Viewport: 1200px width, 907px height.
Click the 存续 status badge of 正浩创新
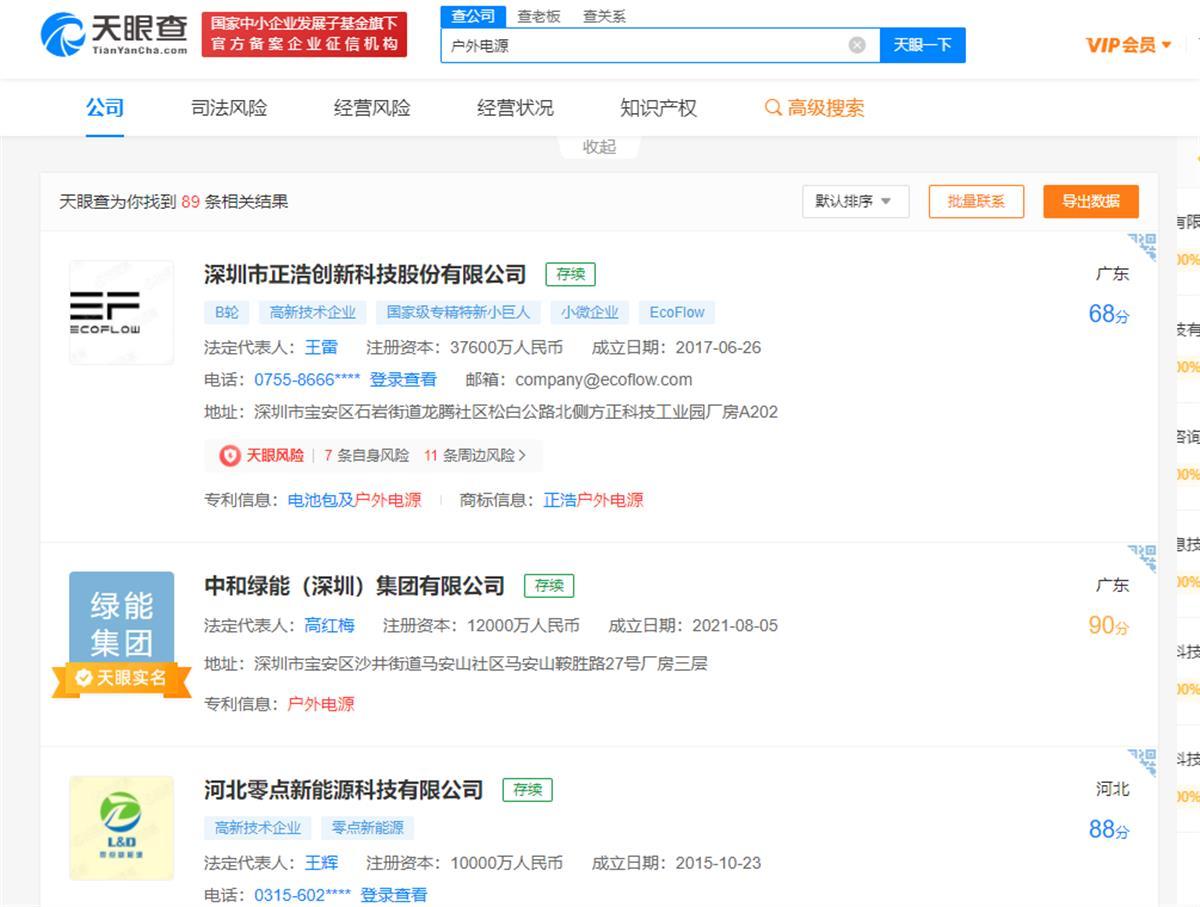click(570, 274)
